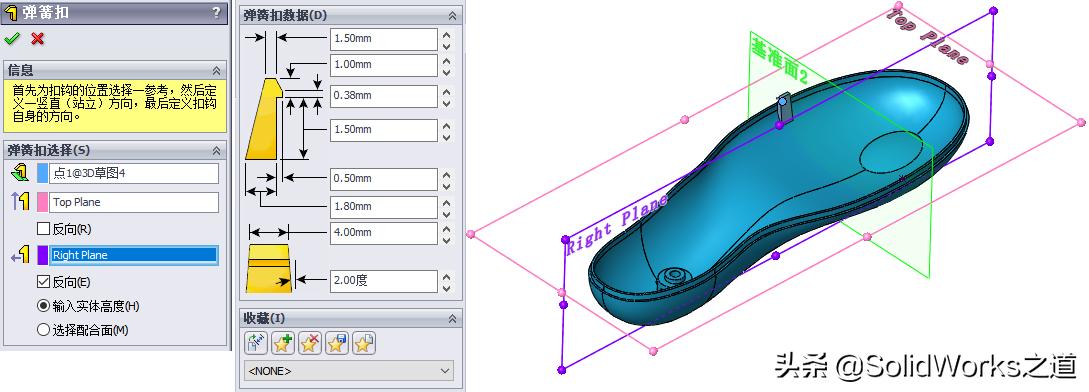Image resolution: width=1089 pixels, height=392 pixels.
Task: Click the hook direction selection icon
Action: click(20, 255)
